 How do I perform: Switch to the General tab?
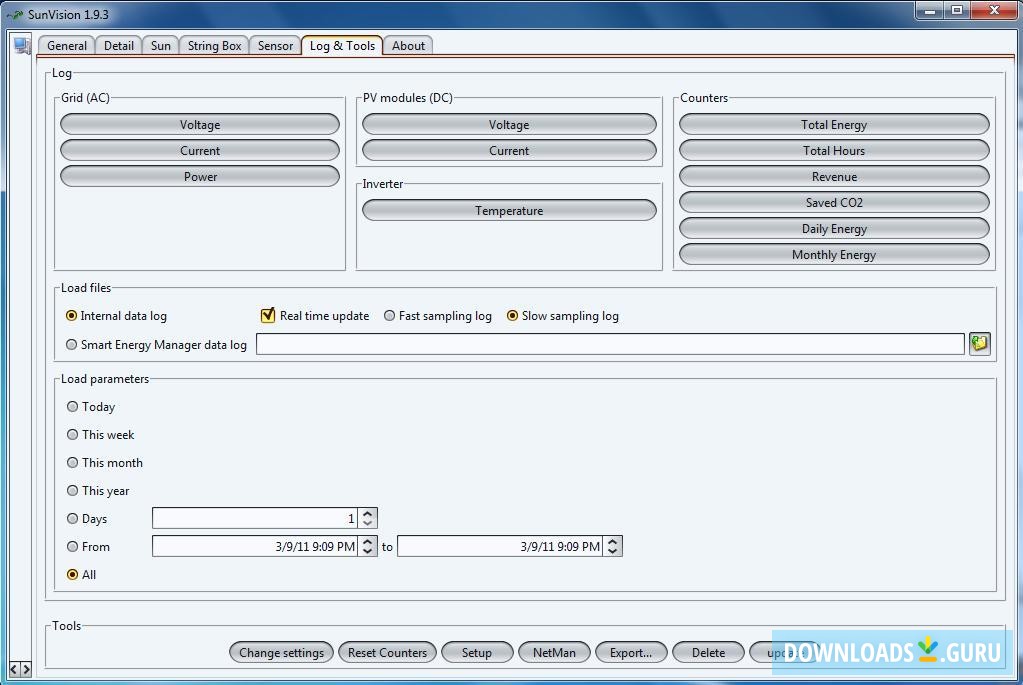tap(67, 46)
